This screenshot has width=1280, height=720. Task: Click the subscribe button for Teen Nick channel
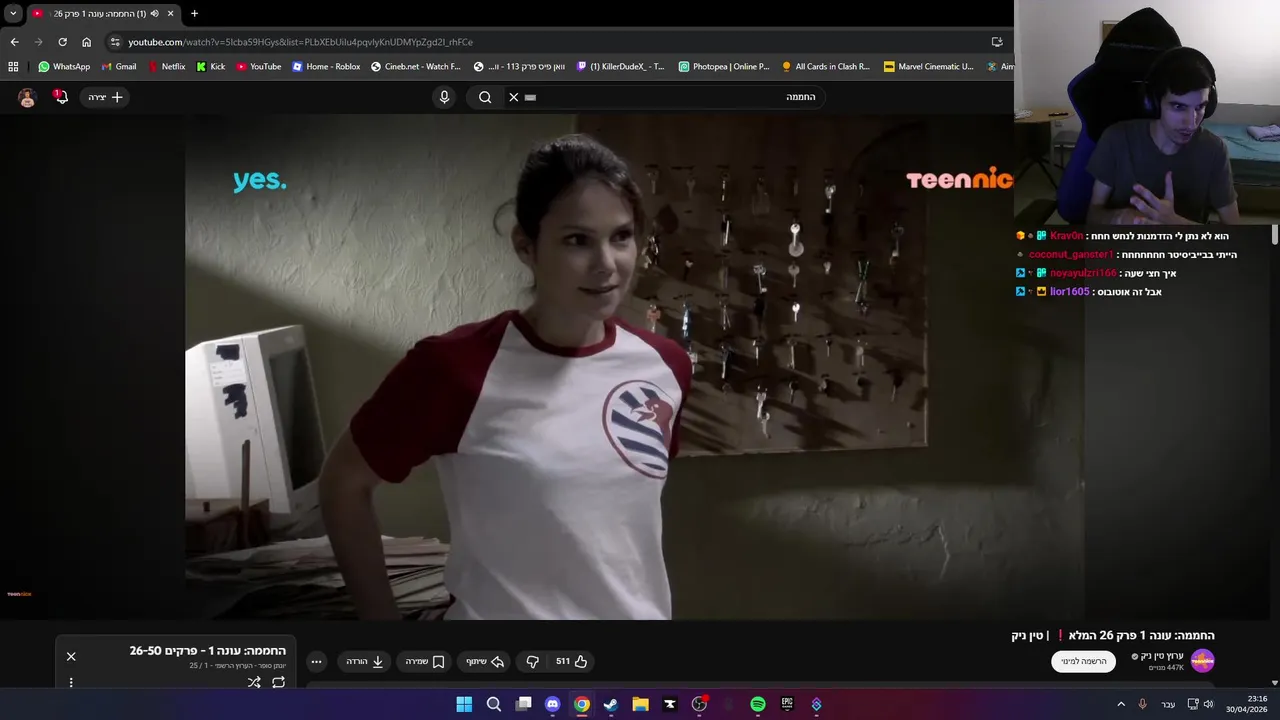[1083, 661]
